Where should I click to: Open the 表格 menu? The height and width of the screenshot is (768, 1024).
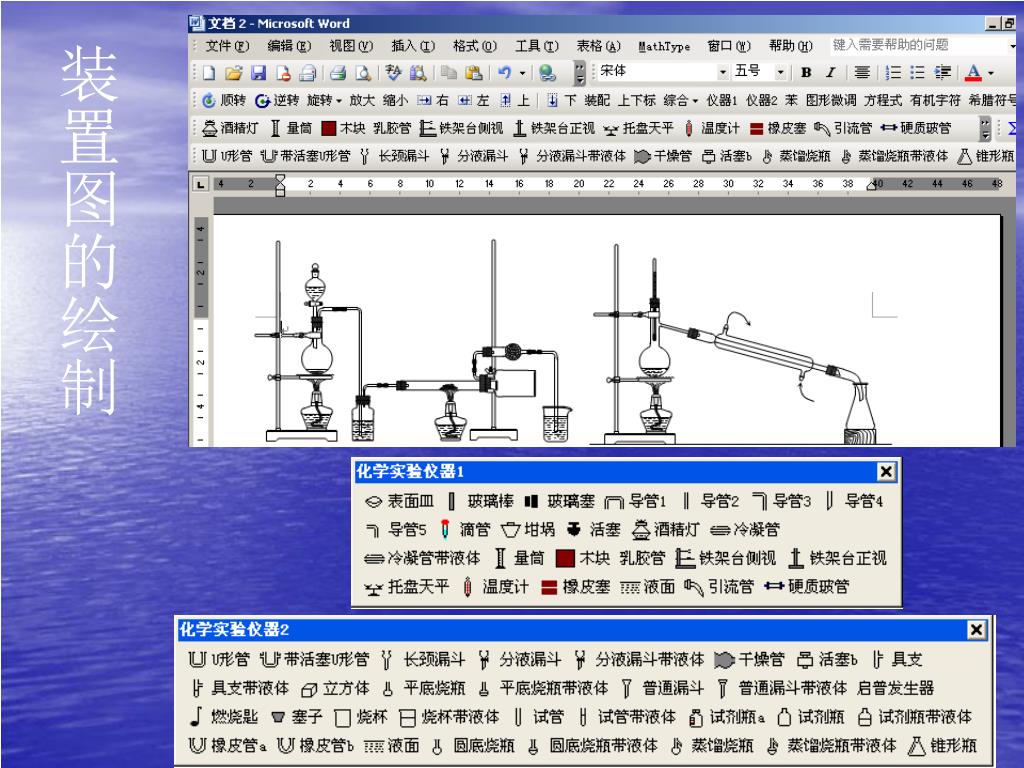coord(598,46)
